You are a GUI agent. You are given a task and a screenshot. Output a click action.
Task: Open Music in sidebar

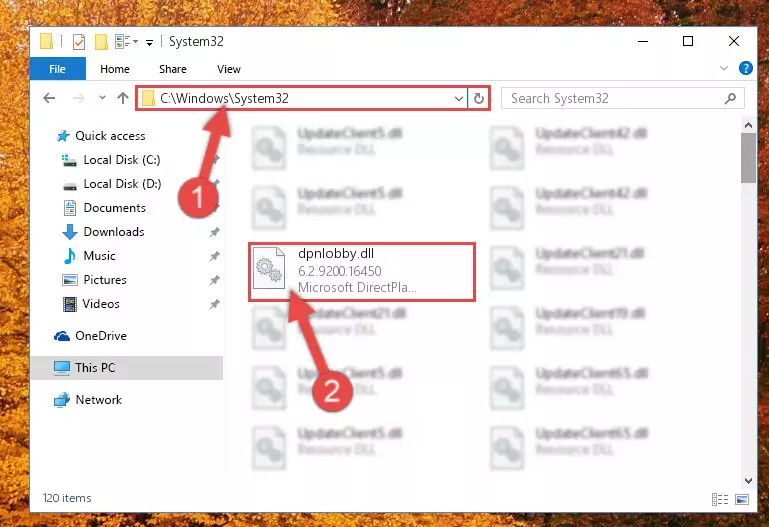(x=99, y=256)
